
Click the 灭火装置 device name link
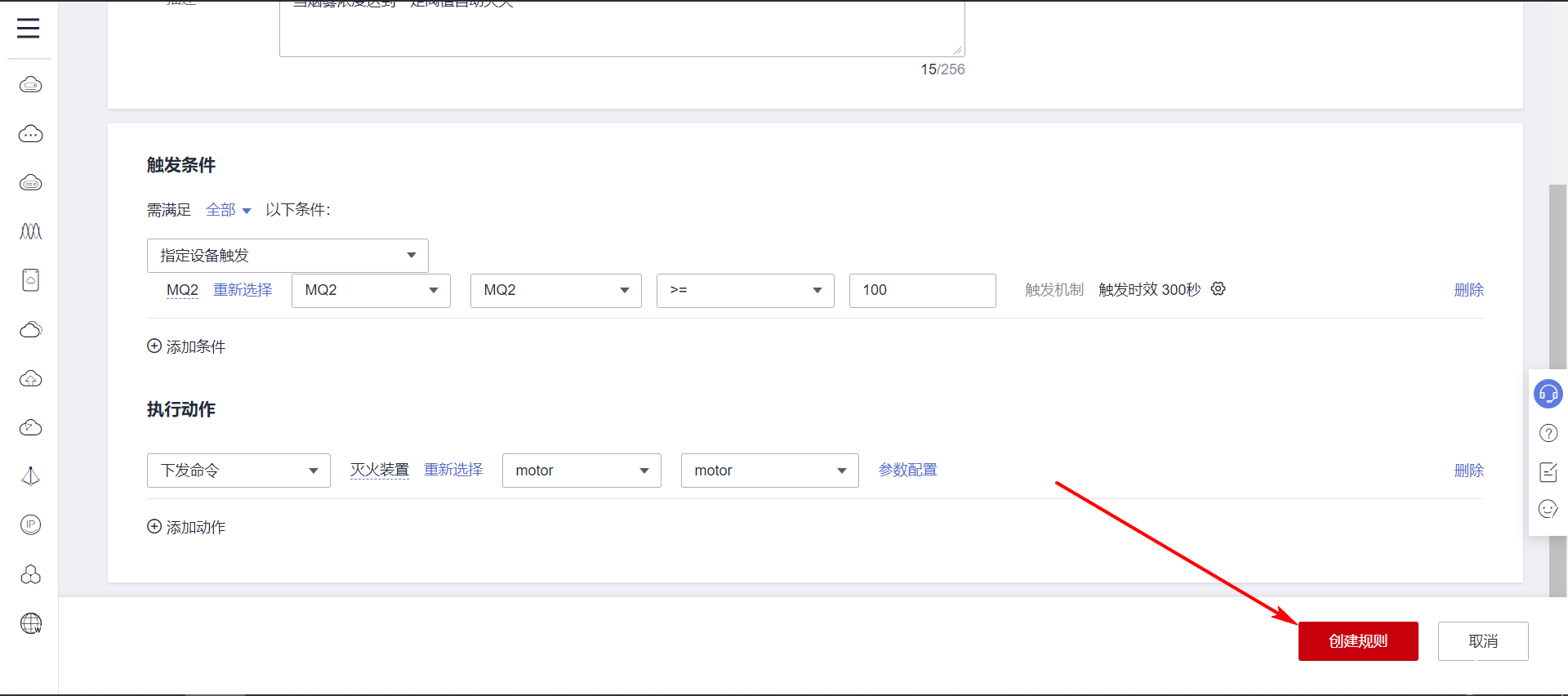[x=380, y=470]
